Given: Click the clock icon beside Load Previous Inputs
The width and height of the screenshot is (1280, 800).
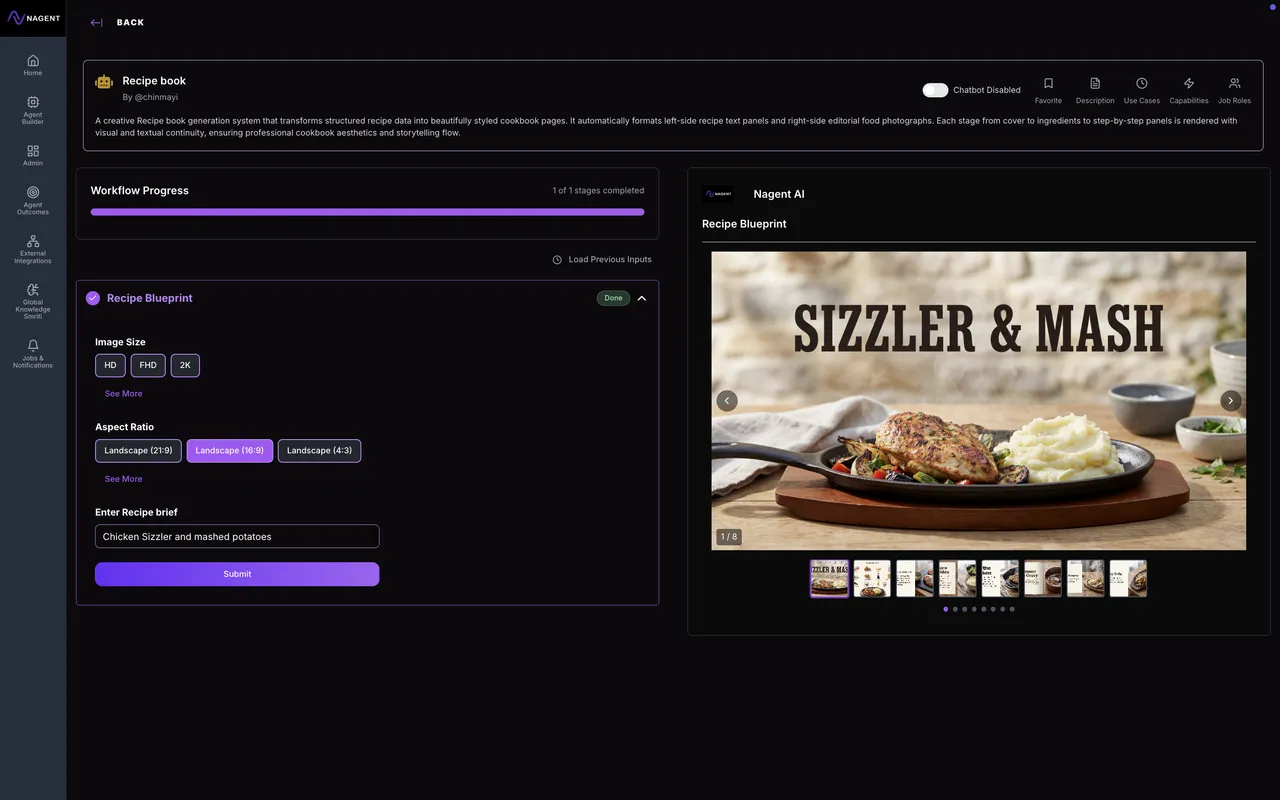Looking at the screenshot, I should (557, 260).
